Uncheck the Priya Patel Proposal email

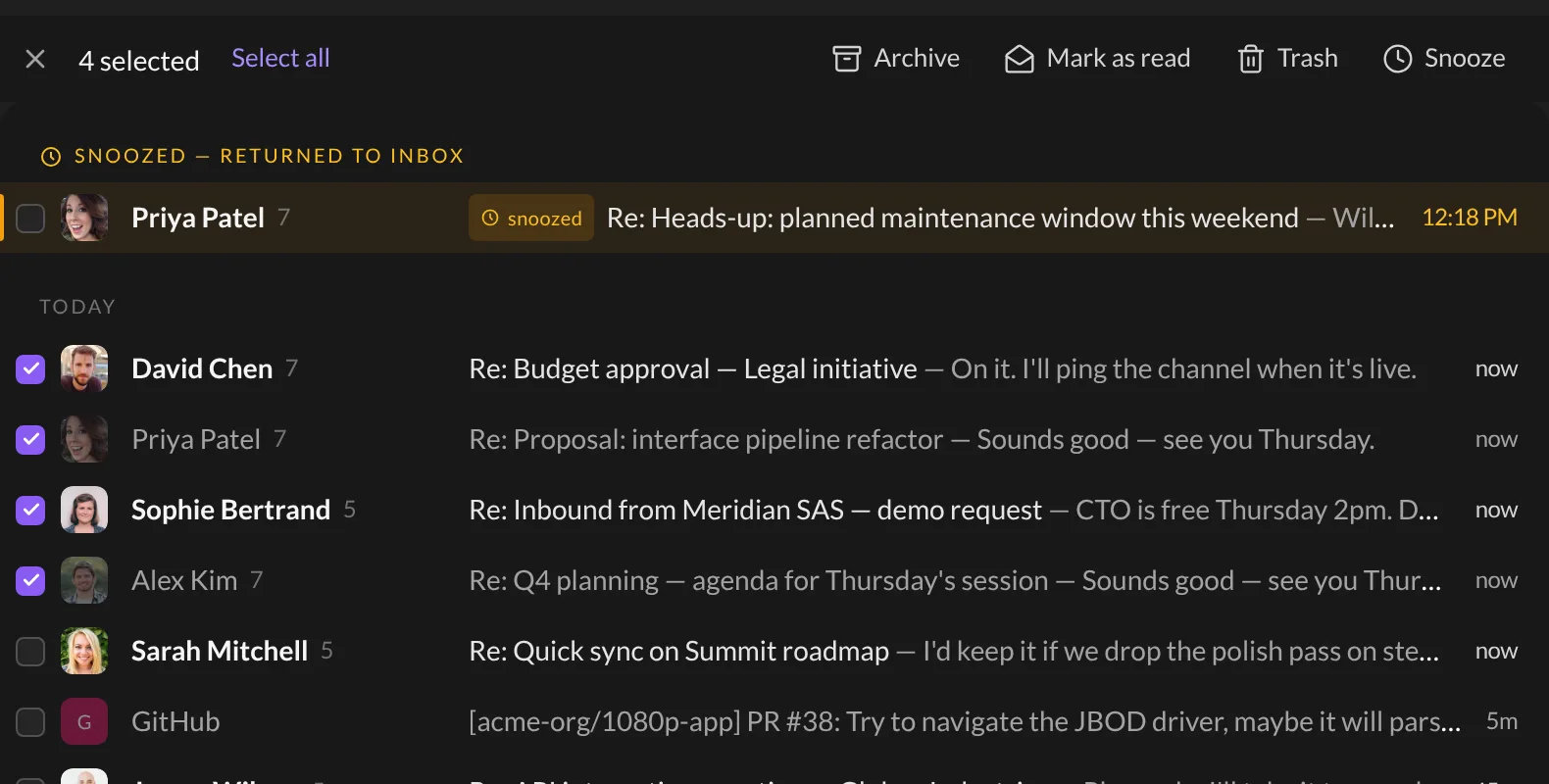[x=30, y=439]
